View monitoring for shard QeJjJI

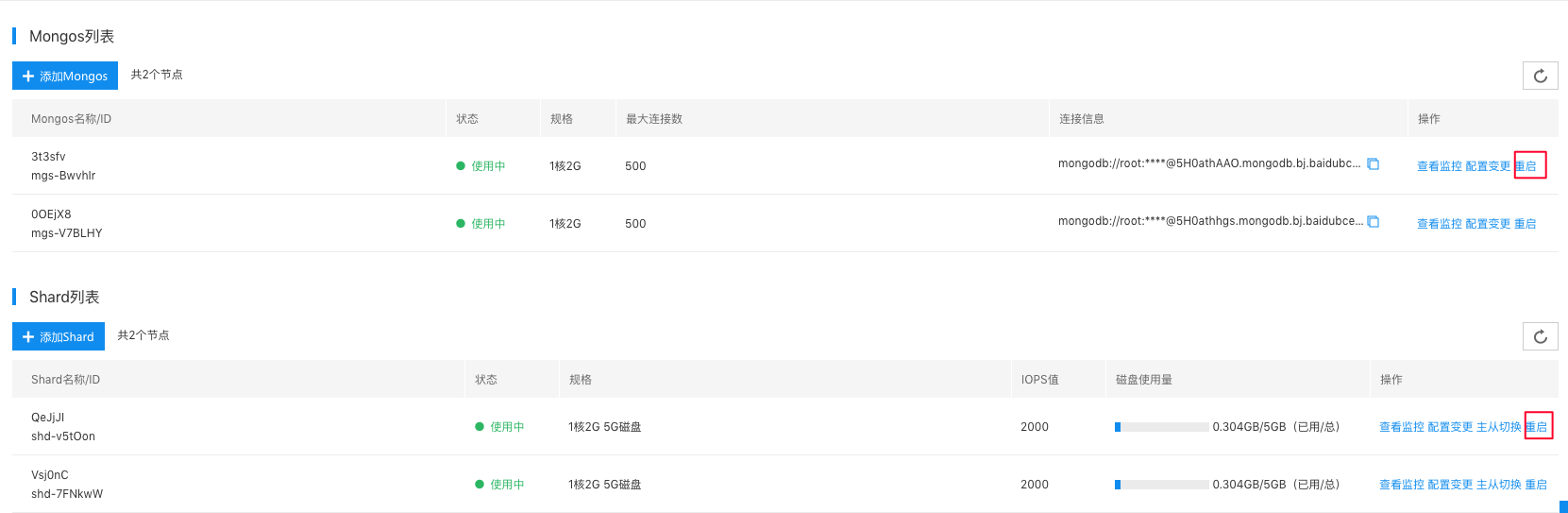(1401, 427)
